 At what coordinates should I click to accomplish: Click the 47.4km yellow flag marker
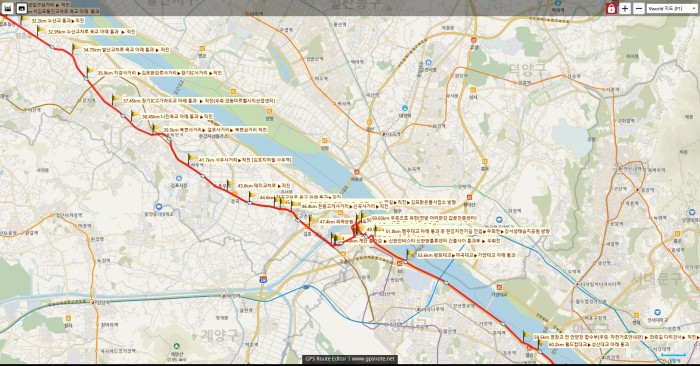[312, 219]
